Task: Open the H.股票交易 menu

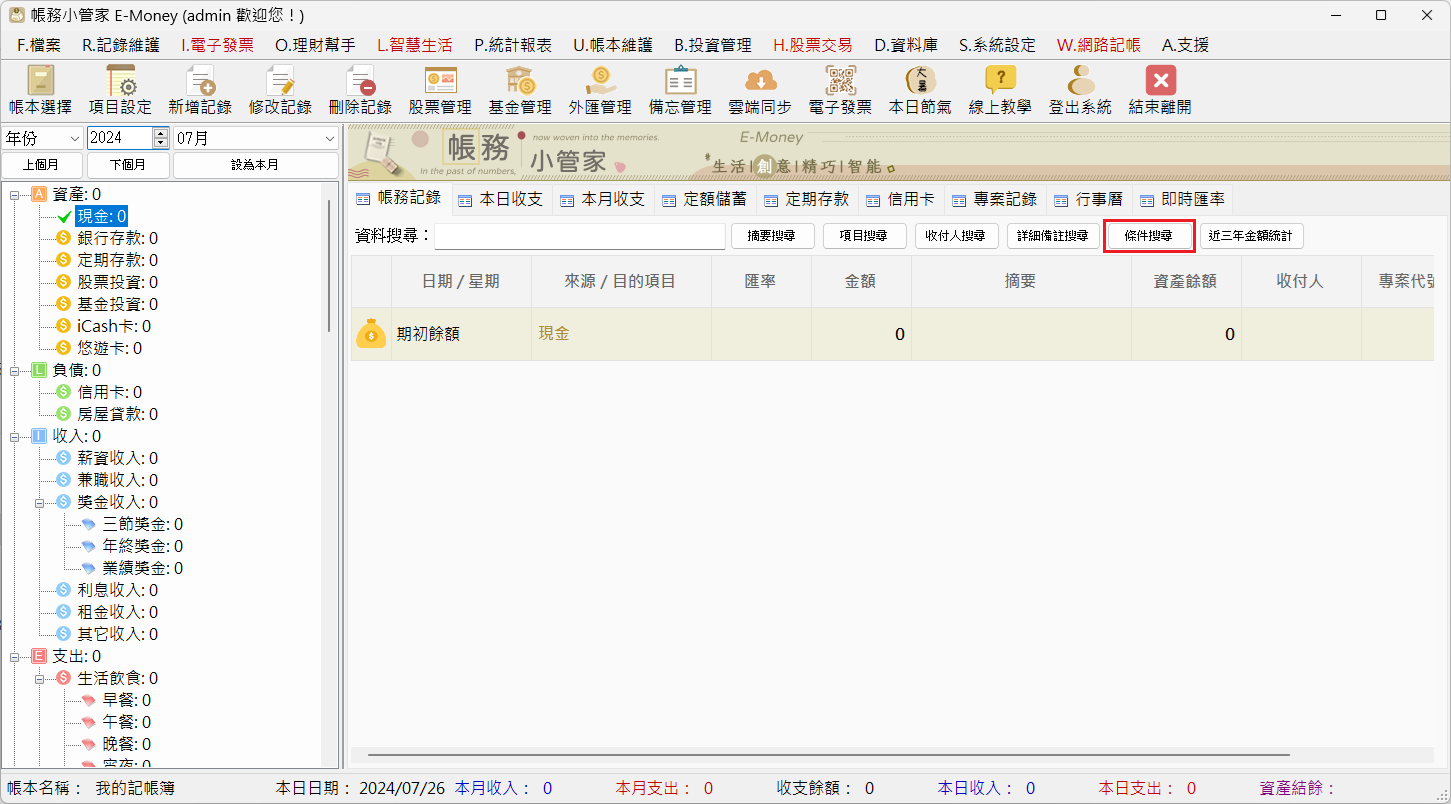Action: point(813,45)
